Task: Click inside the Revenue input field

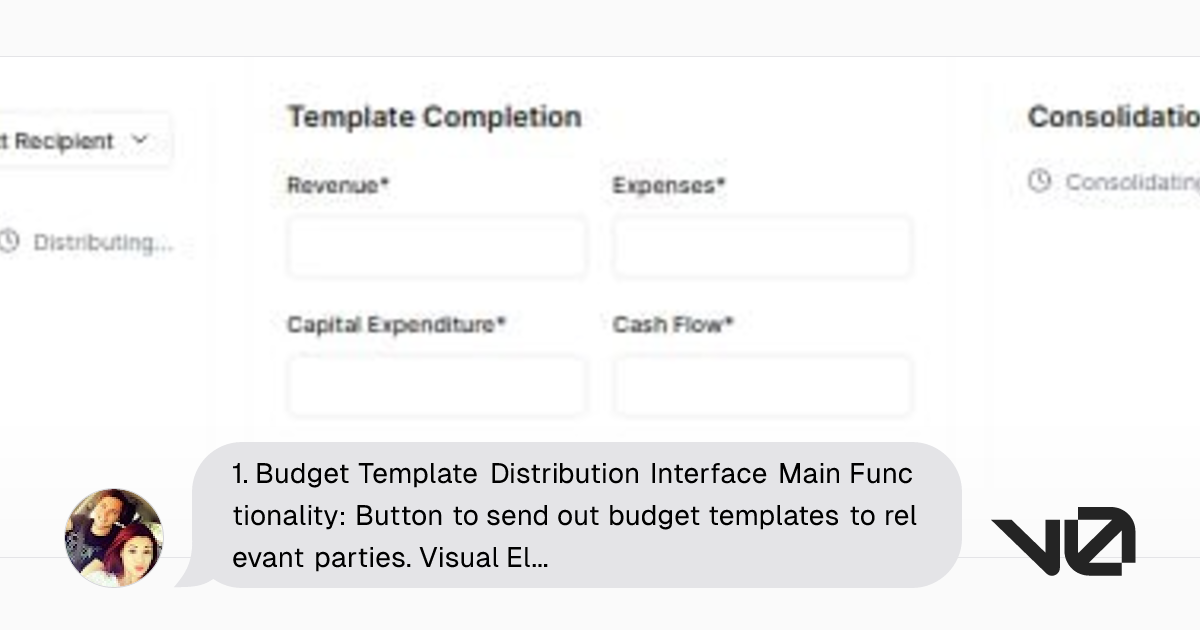Action: pyautogui.click(x=436, y=246)
